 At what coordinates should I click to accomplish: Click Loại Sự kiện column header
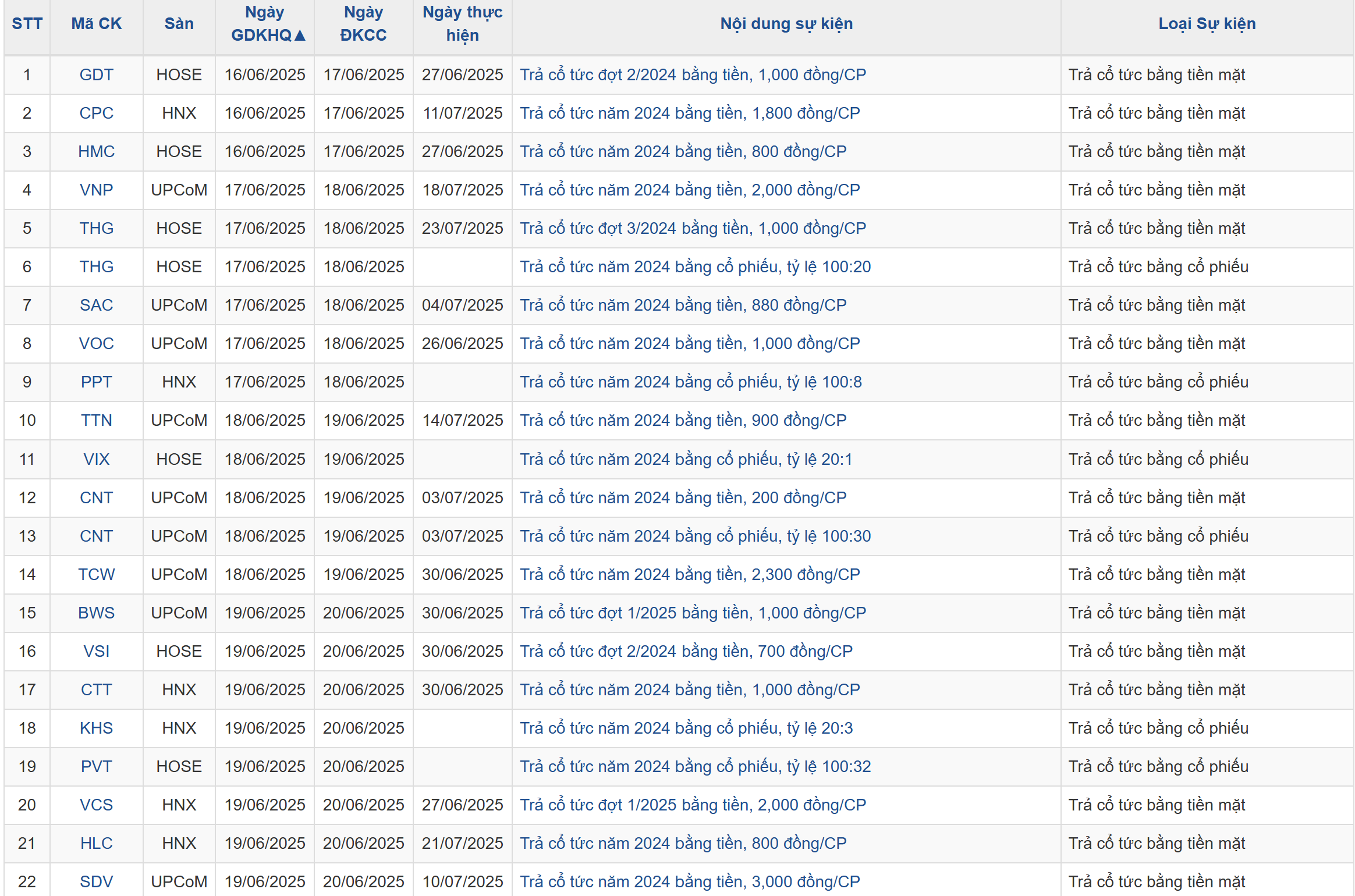click(x=1207, y=24)
